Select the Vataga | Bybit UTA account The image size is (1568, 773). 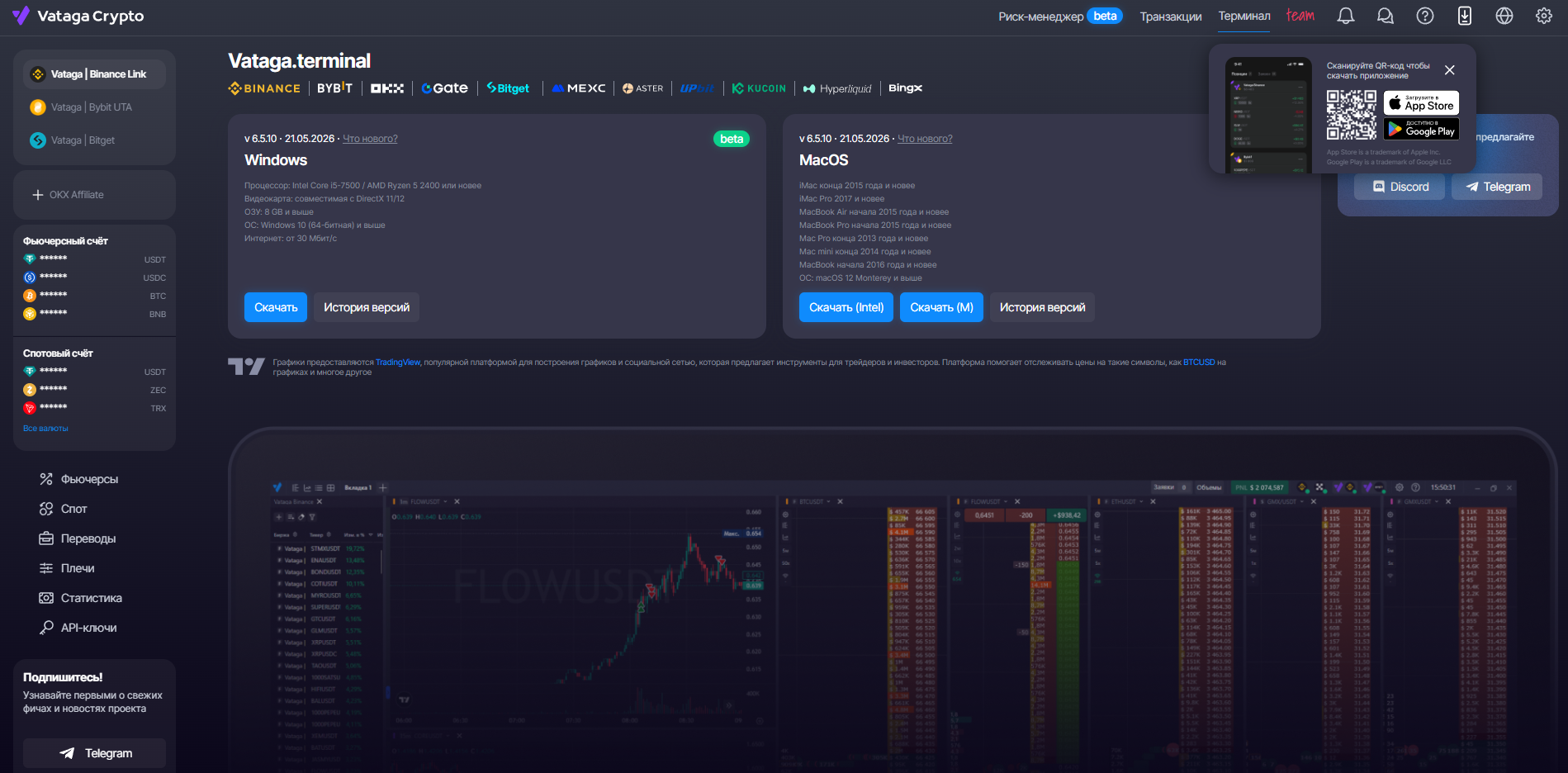pyautogui.click(x=94, y=107)
